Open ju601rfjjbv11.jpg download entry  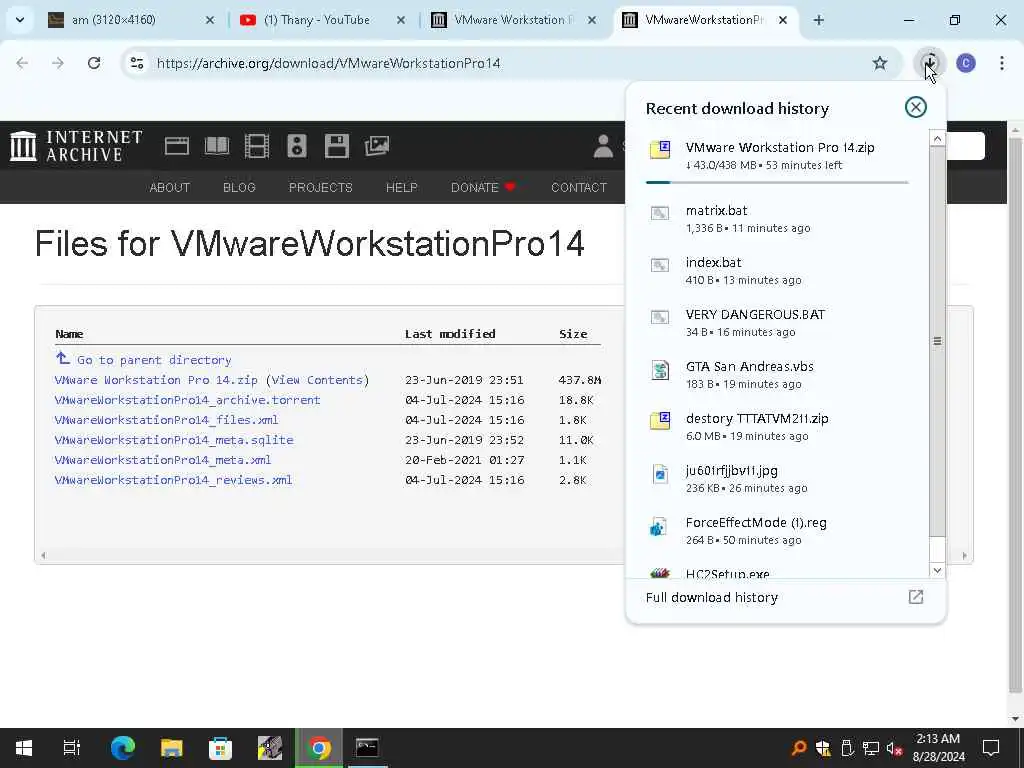point(777,479)
